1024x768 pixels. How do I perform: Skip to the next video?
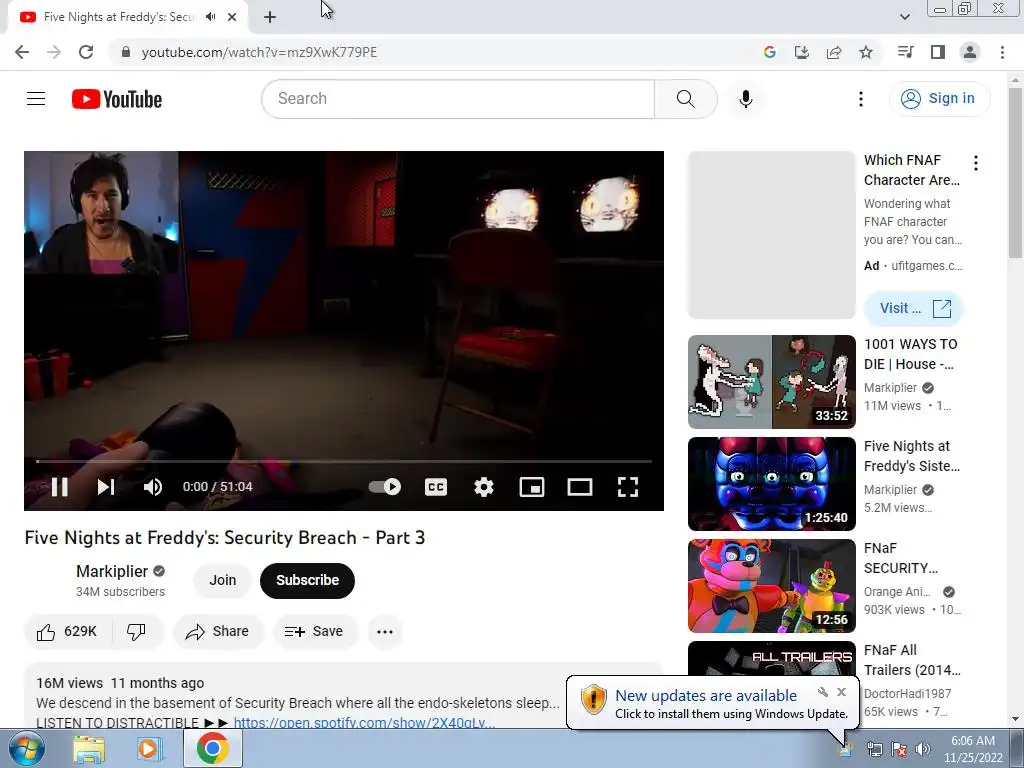(x=106, y=487)
